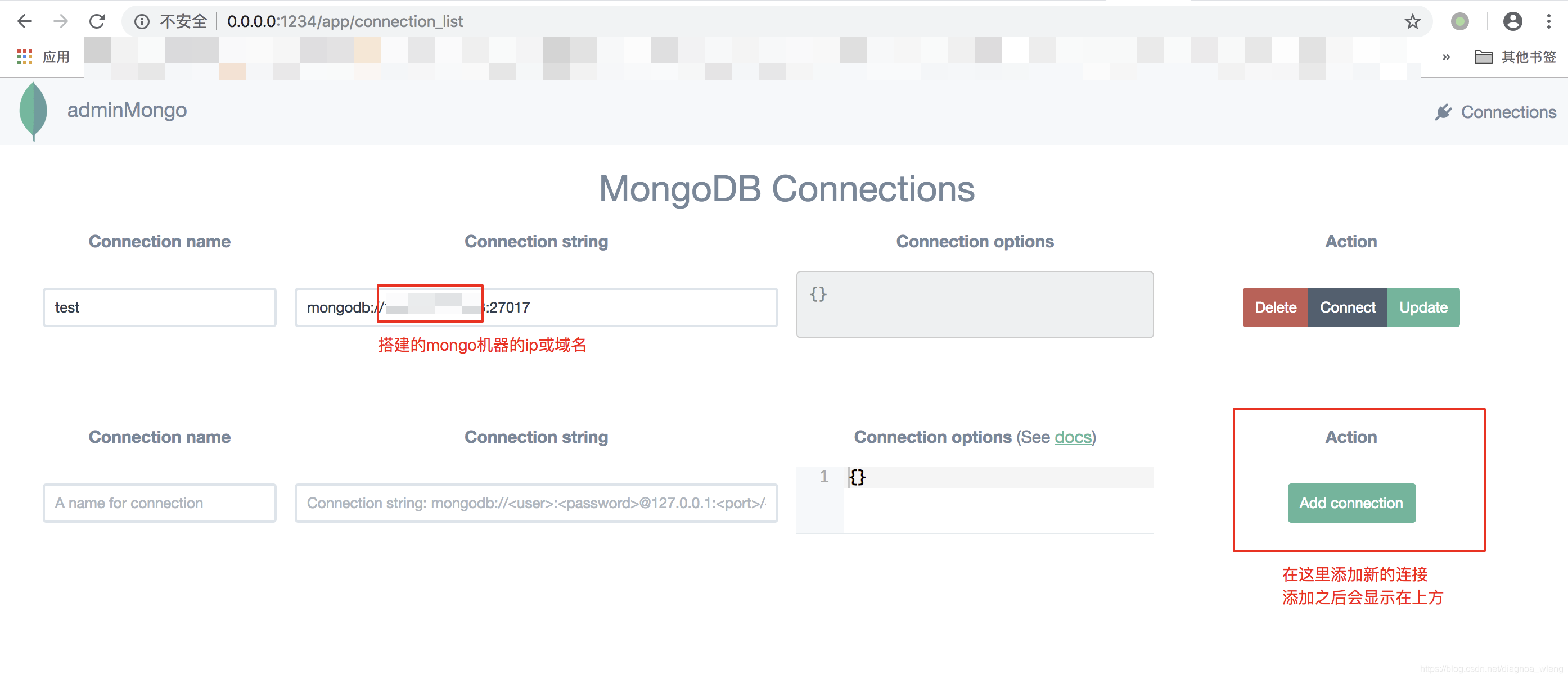Bookmark this page with the star icon
This screenshot has height=679, width=1568.
pos(1412,22)
